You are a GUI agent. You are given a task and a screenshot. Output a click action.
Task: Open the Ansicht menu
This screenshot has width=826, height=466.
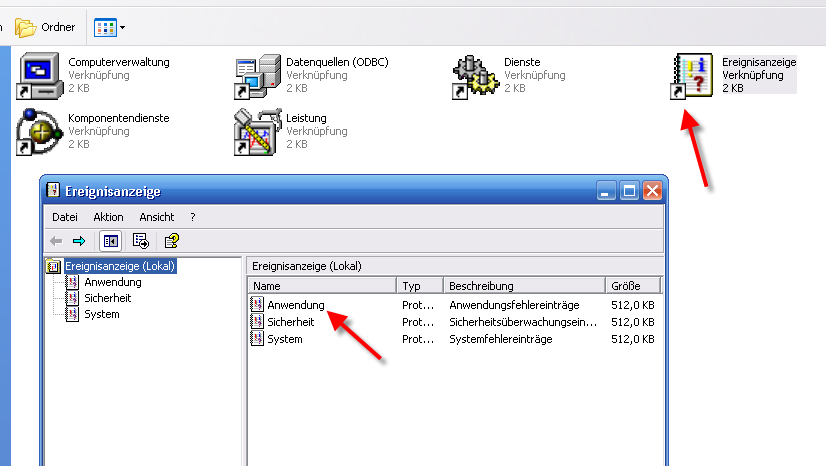pos(157,217)
